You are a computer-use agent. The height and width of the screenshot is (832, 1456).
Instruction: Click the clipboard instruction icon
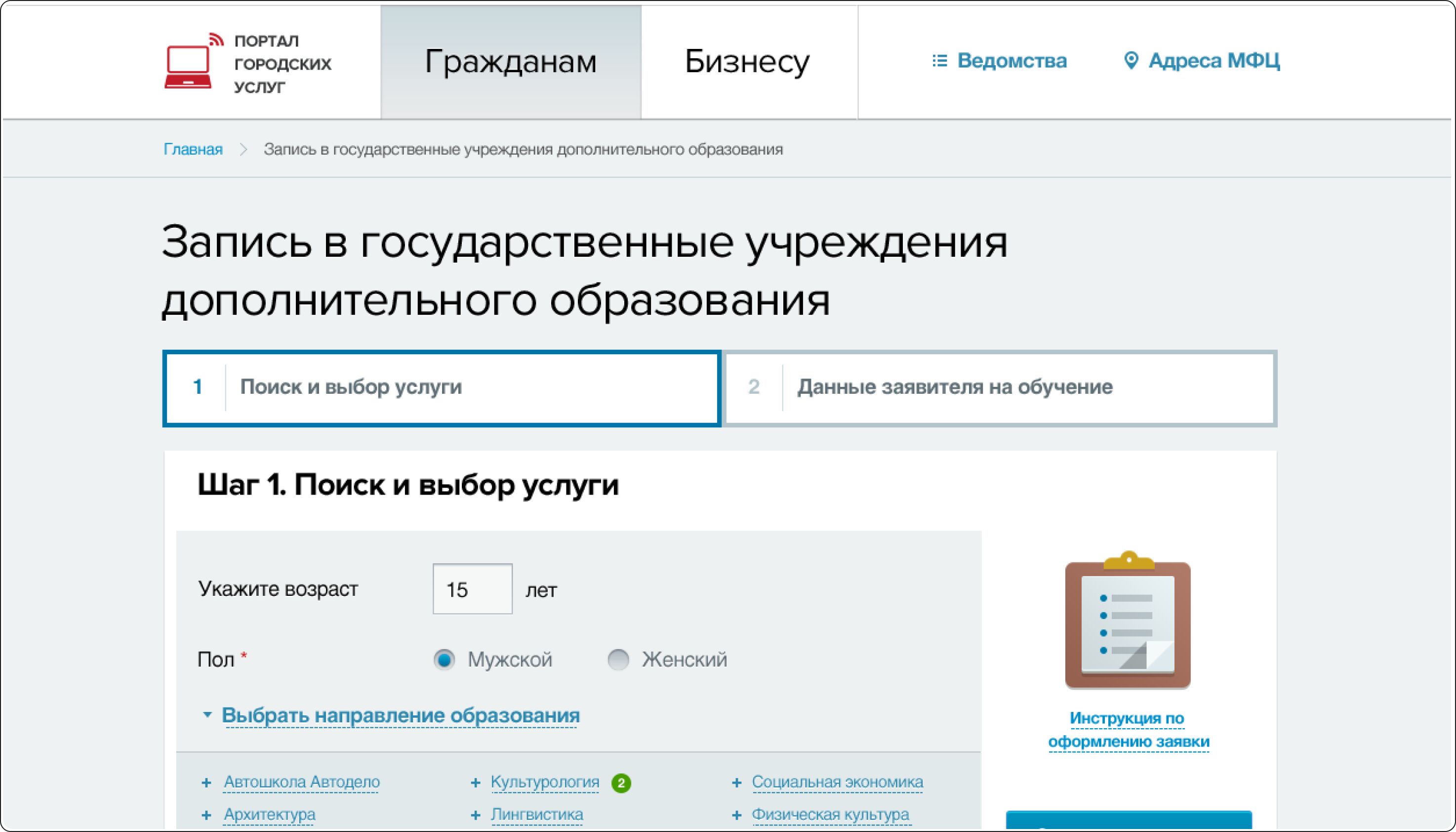coord(1128,621)
